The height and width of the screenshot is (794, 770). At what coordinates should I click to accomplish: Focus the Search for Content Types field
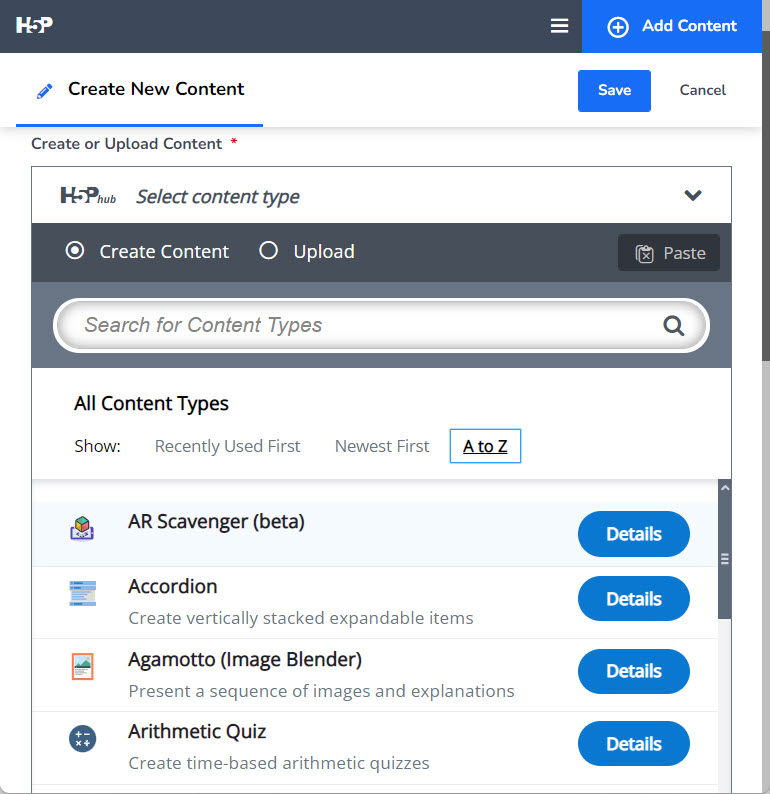point(381,326)
